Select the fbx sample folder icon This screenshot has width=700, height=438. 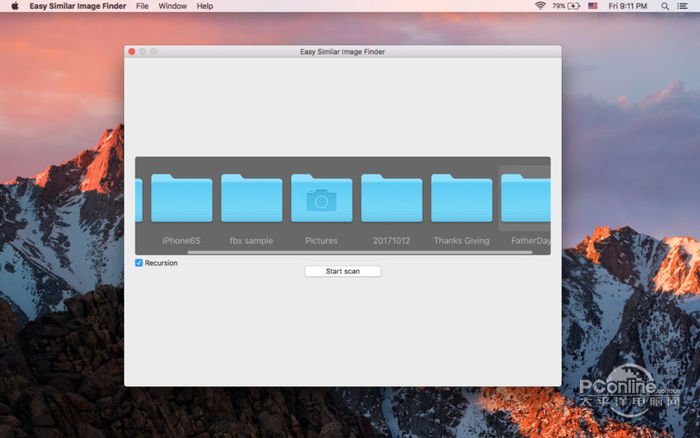[252, 198]
